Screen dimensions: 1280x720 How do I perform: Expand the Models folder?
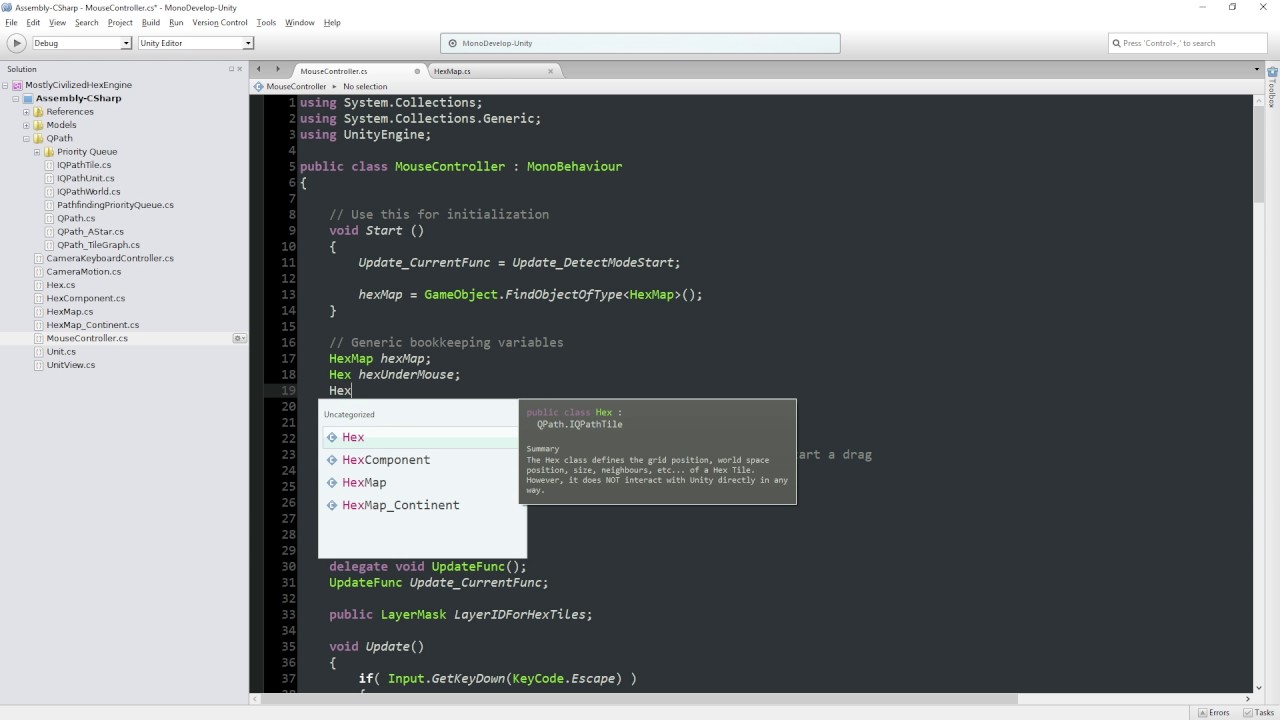27,125
